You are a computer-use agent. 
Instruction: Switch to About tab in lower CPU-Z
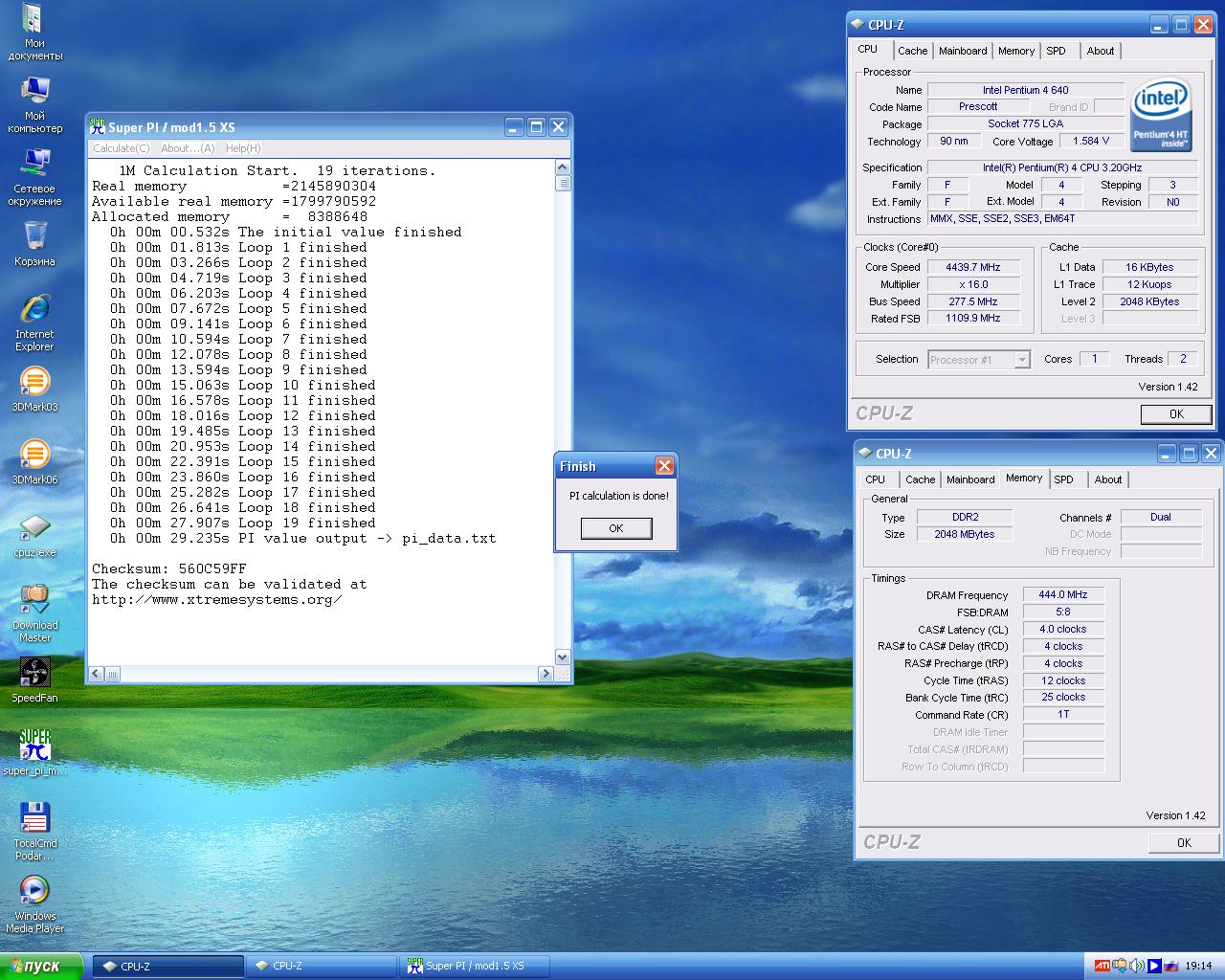pyautogui.click(x=1108, y=479)
